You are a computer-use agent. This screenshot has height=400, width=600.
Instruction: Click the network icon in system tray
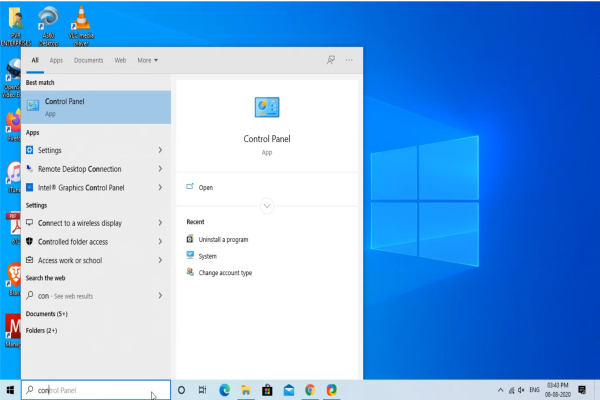tap(512, 390)
